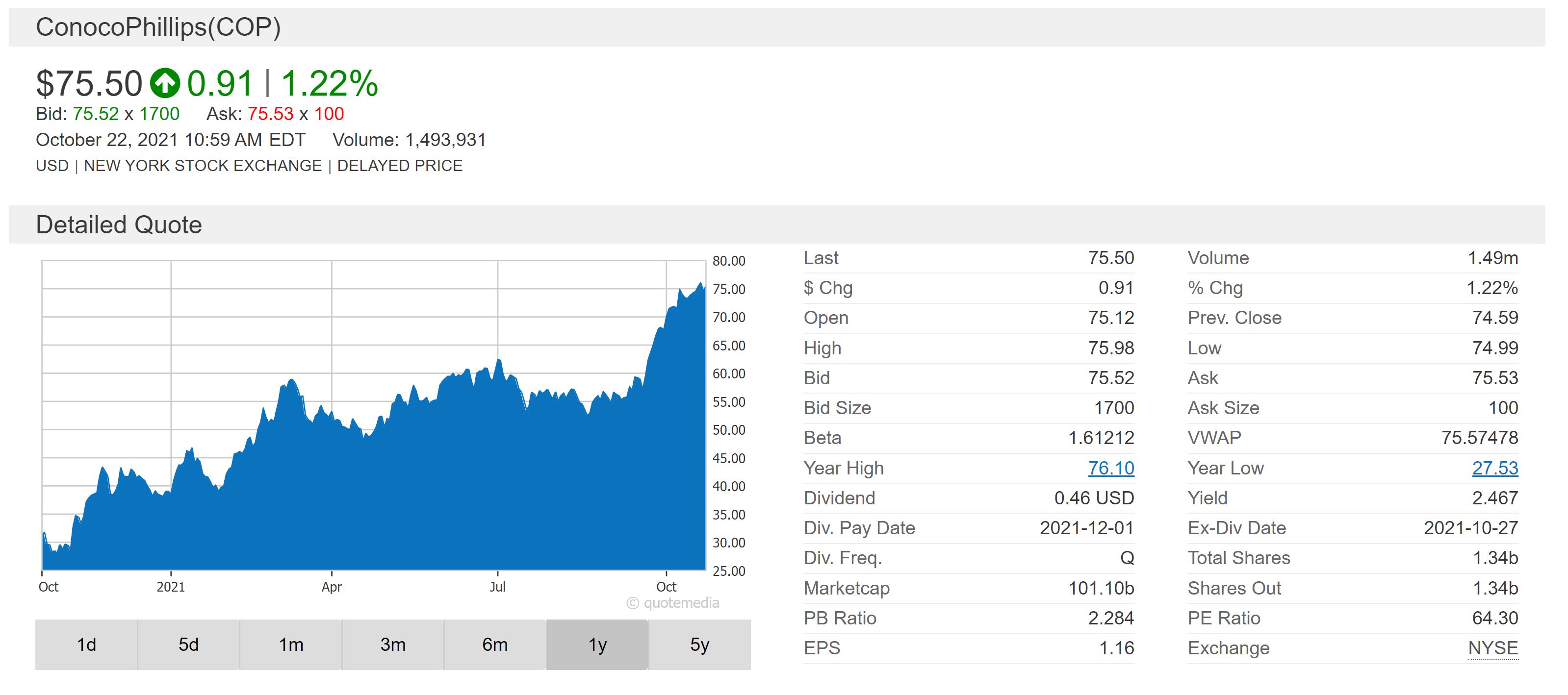Select the 1y chart range

597,645
